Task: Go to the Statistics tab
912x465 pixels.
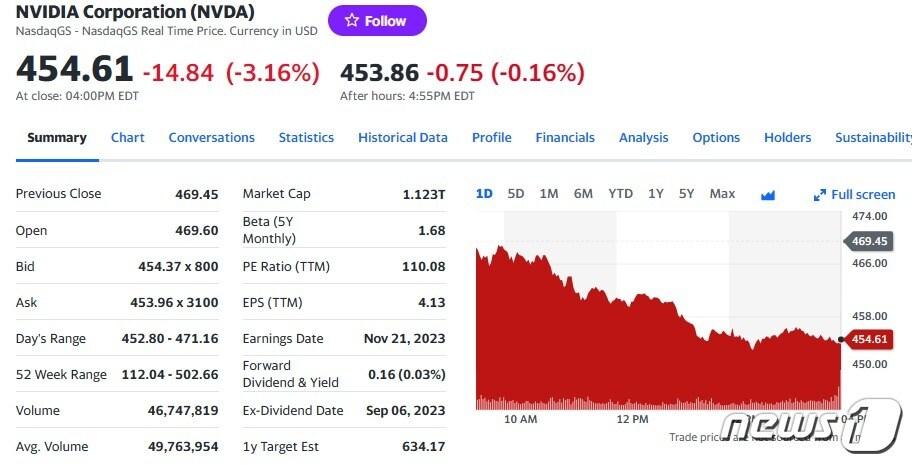Action: click(306, 138)
